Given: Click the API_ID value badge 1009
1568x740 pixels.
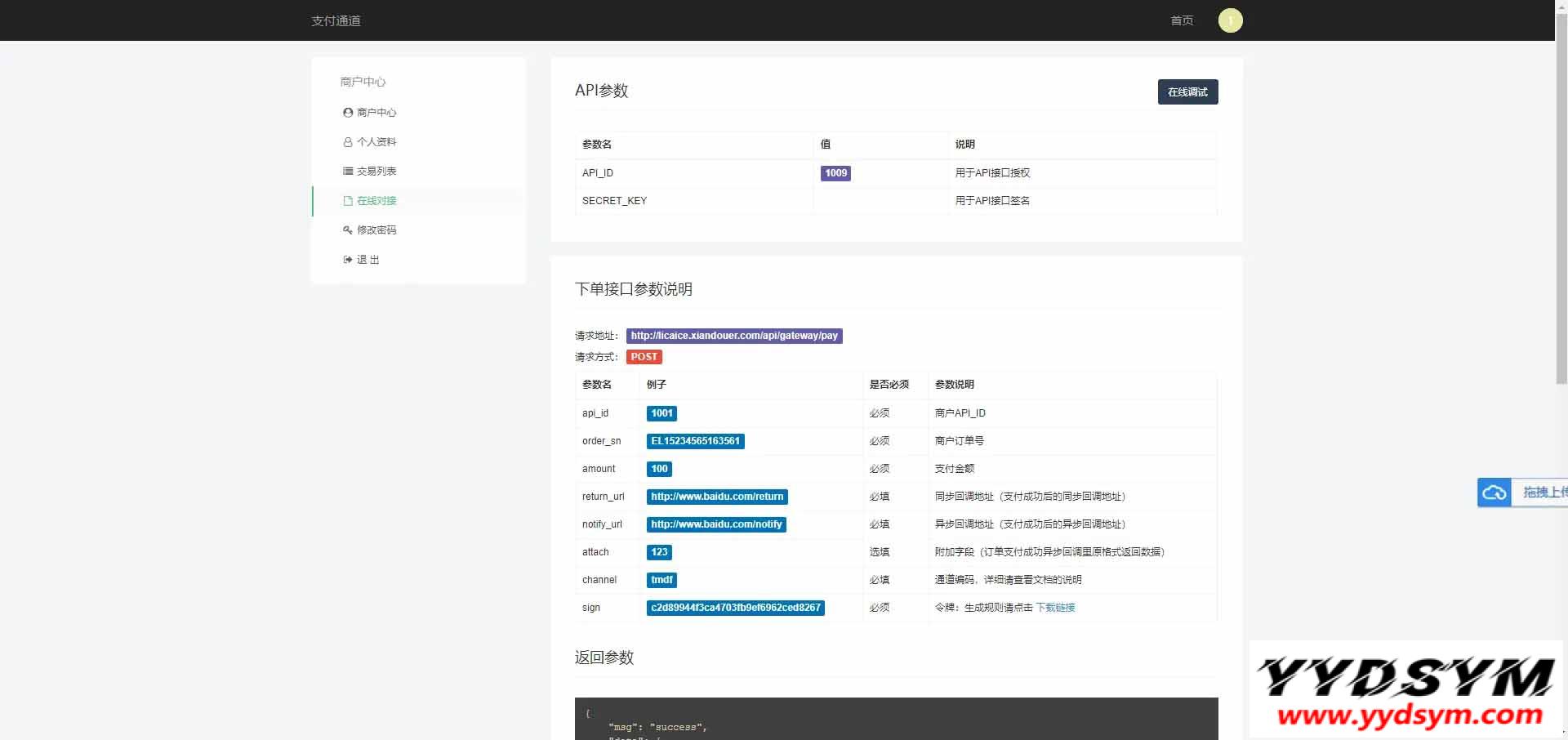Looking at the screenshot, I should 835,173.
